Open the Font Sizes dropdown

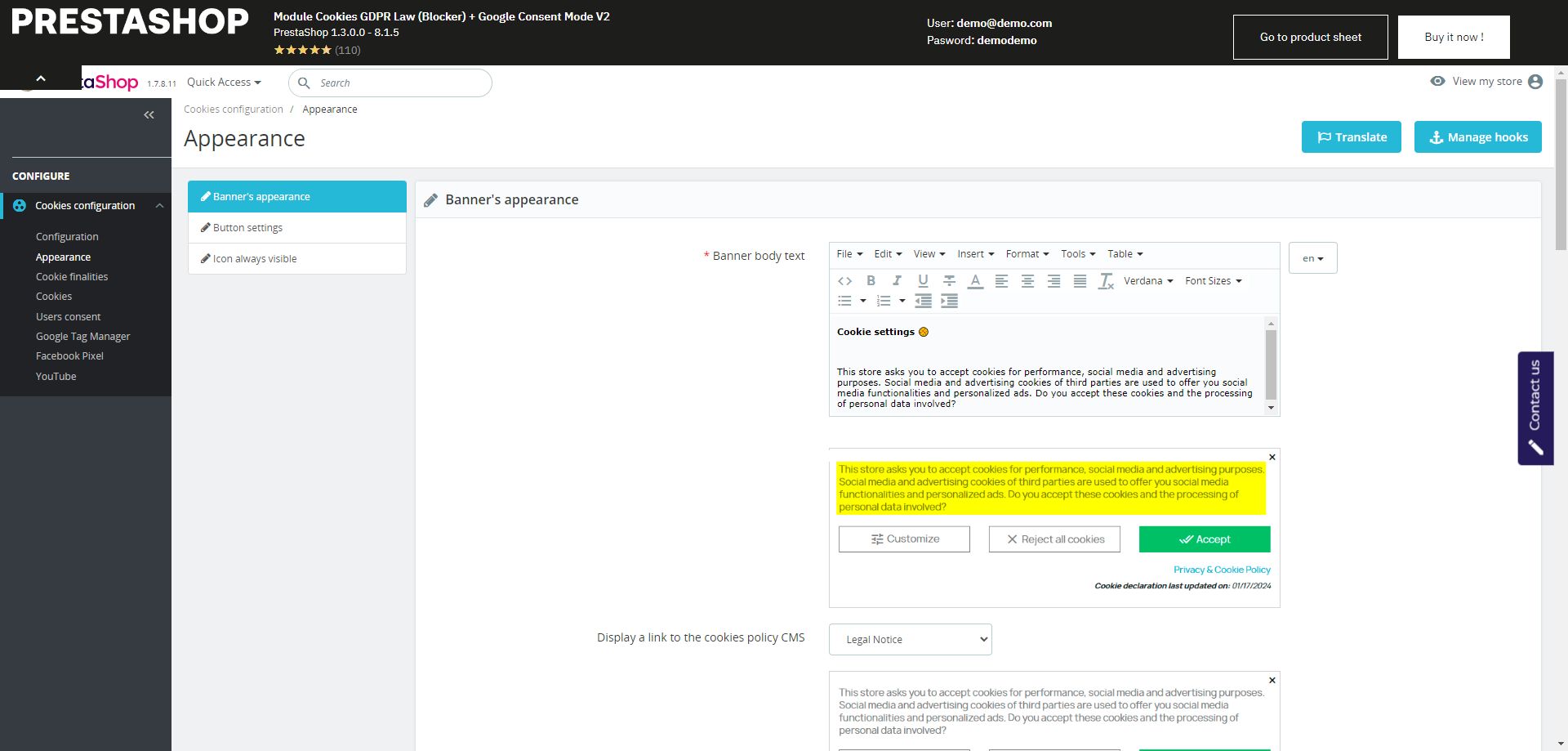(1214, 281)
